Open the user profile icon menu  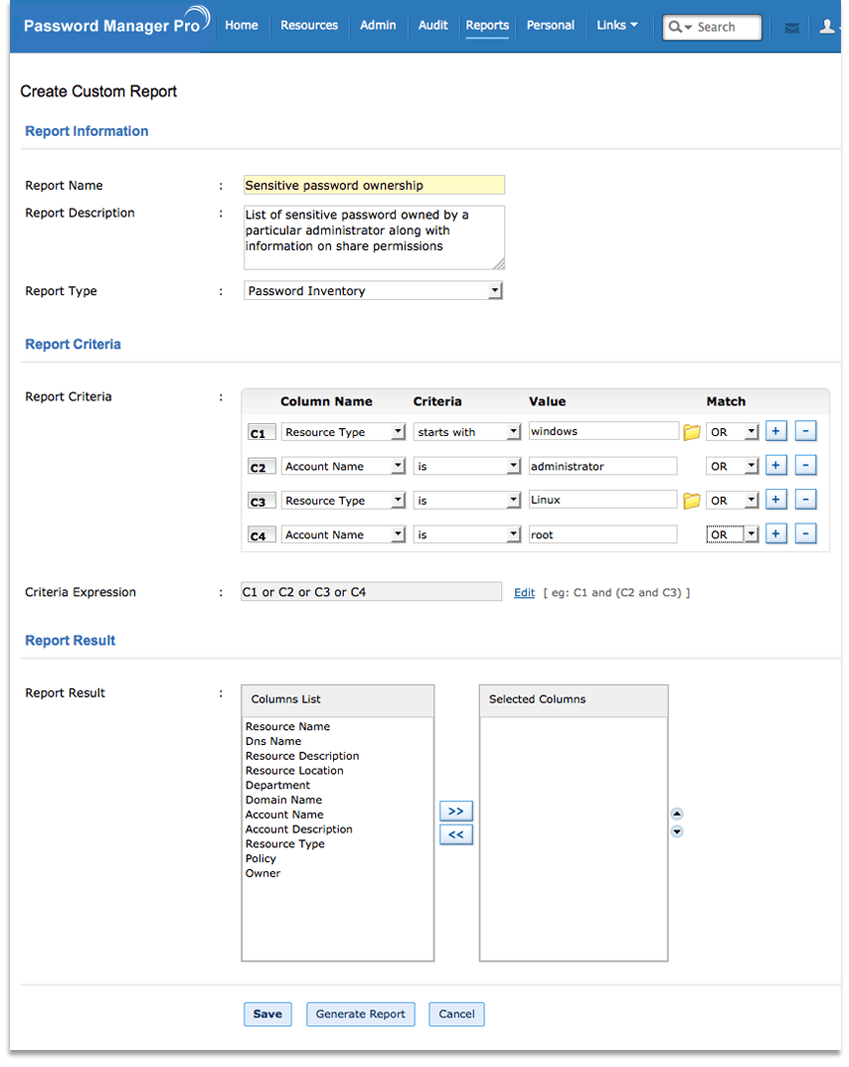[x=827, y=27]
